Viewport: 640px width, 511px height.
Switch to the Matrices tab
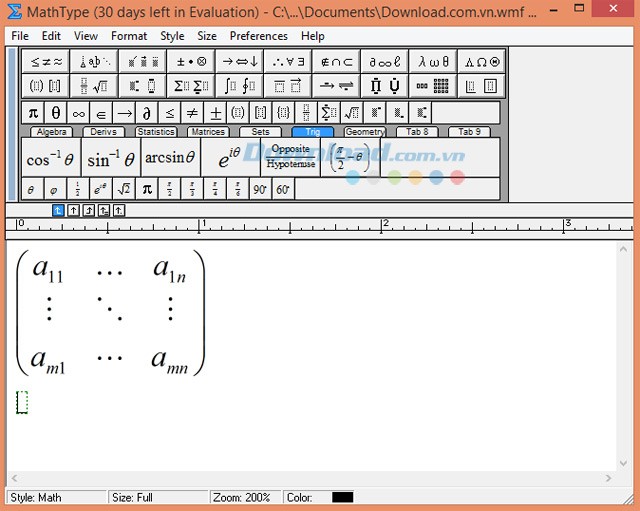pos(208,132)
